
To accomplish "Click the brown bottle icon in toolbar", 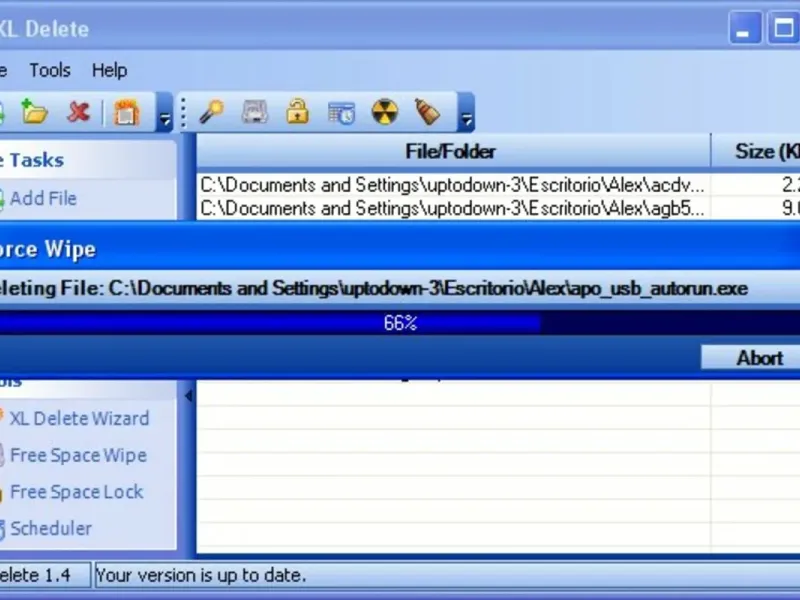I will click(x=428, y=112).
